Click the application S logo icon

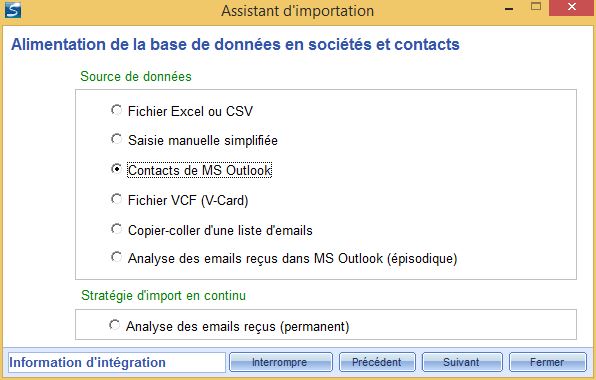13,11
